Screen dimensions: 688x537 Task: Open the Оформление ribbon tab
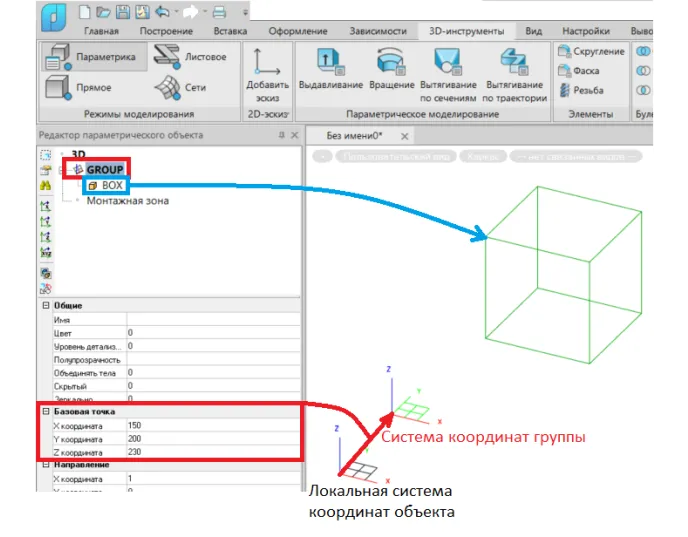point(298,31)
